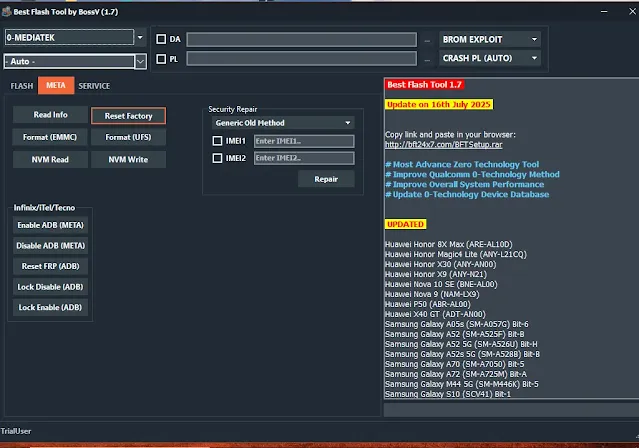Click the 0-MEDIATEK platform text field
The width and height of the screenshot is (639, 448).
point(70,38)
